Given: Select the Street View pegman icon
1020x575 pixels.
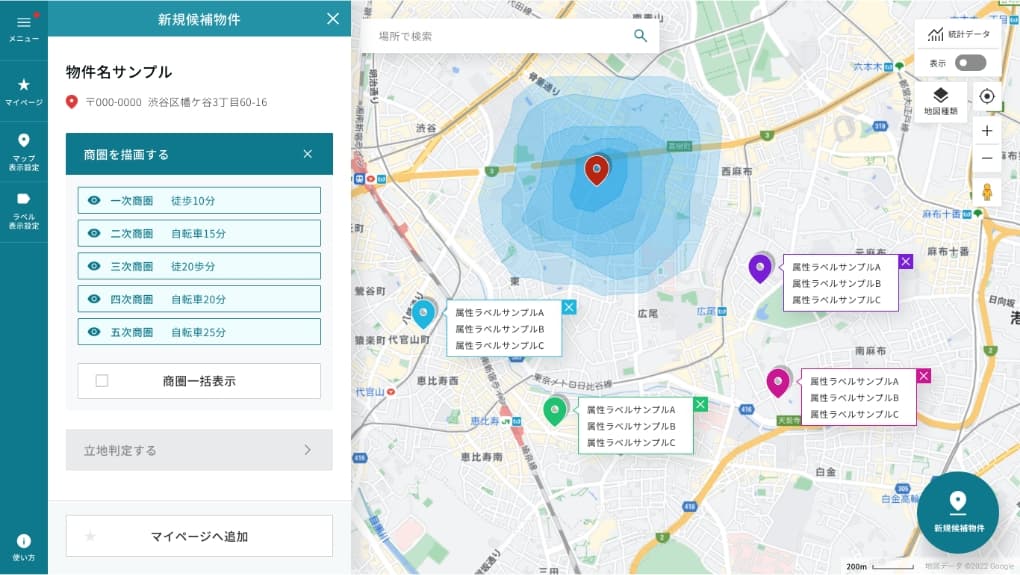Looking at the screenshot, I should [x=987, y=192].
